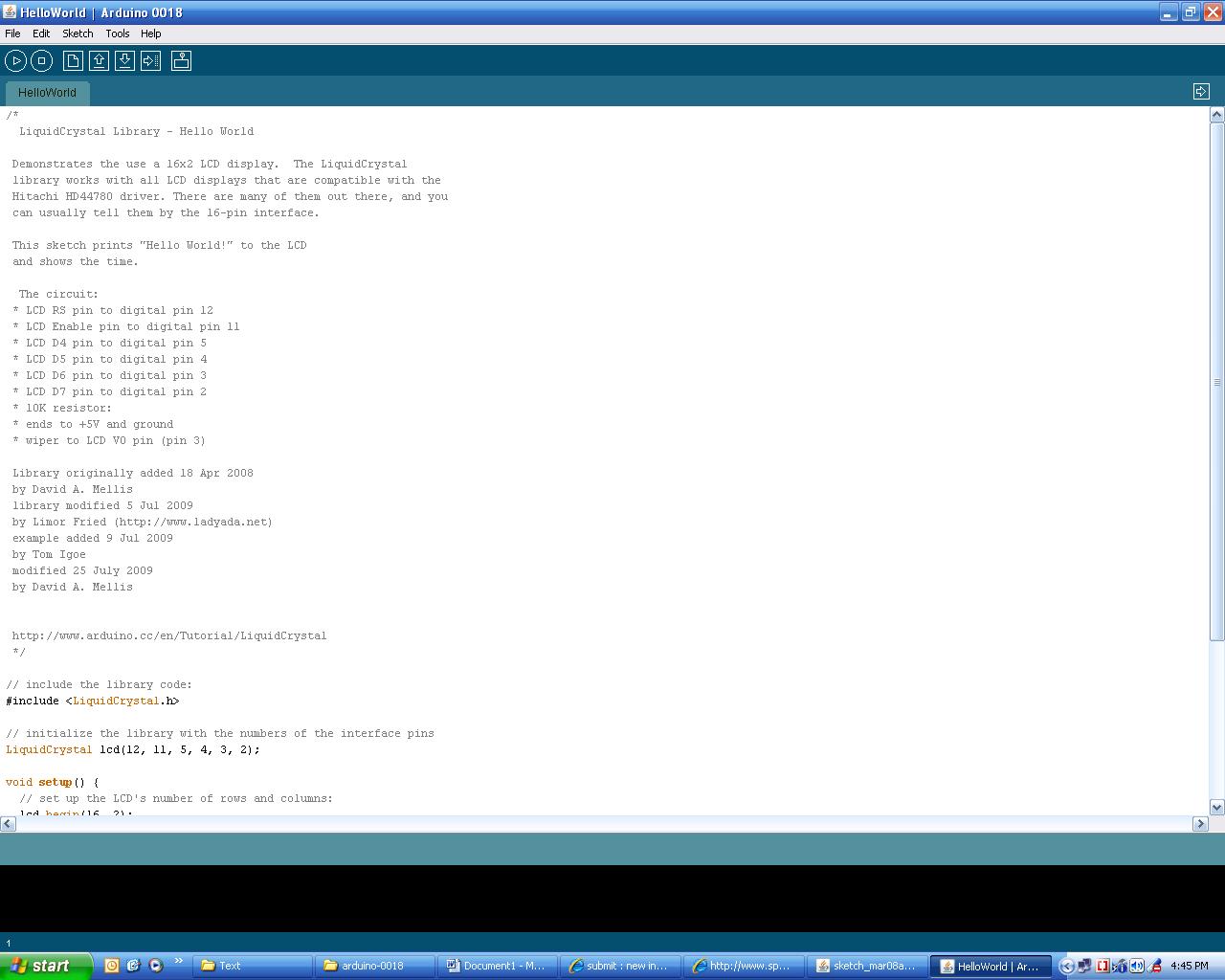Click status bar line number 1

(x=9, y=944)
